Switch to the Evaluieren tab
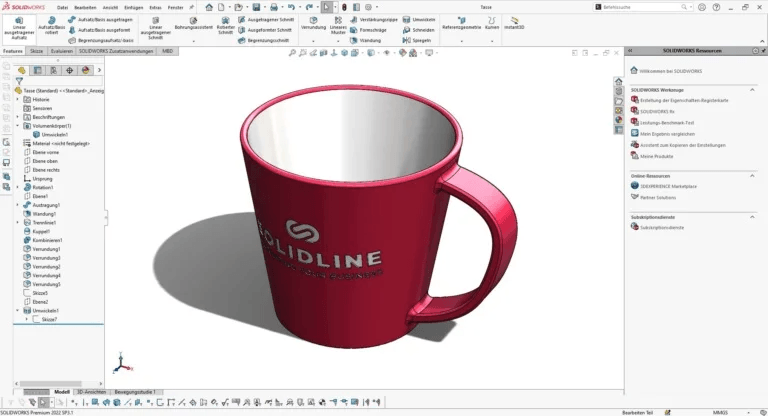Screen dimensions: 768x416 tap(61, 50)
